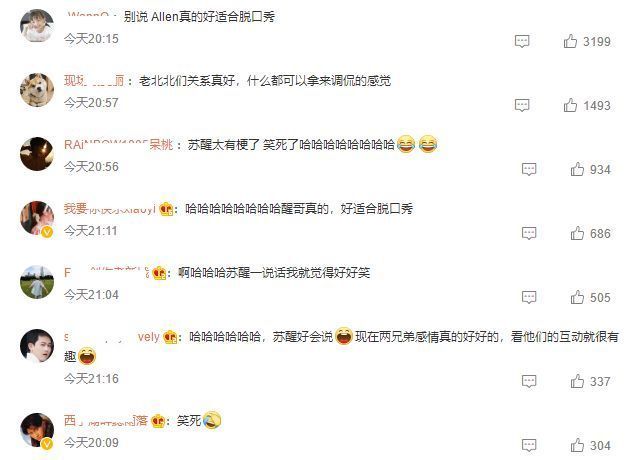Reply to the comment posted 今天21:04
637x460 pixels.
tap(529, 297)
